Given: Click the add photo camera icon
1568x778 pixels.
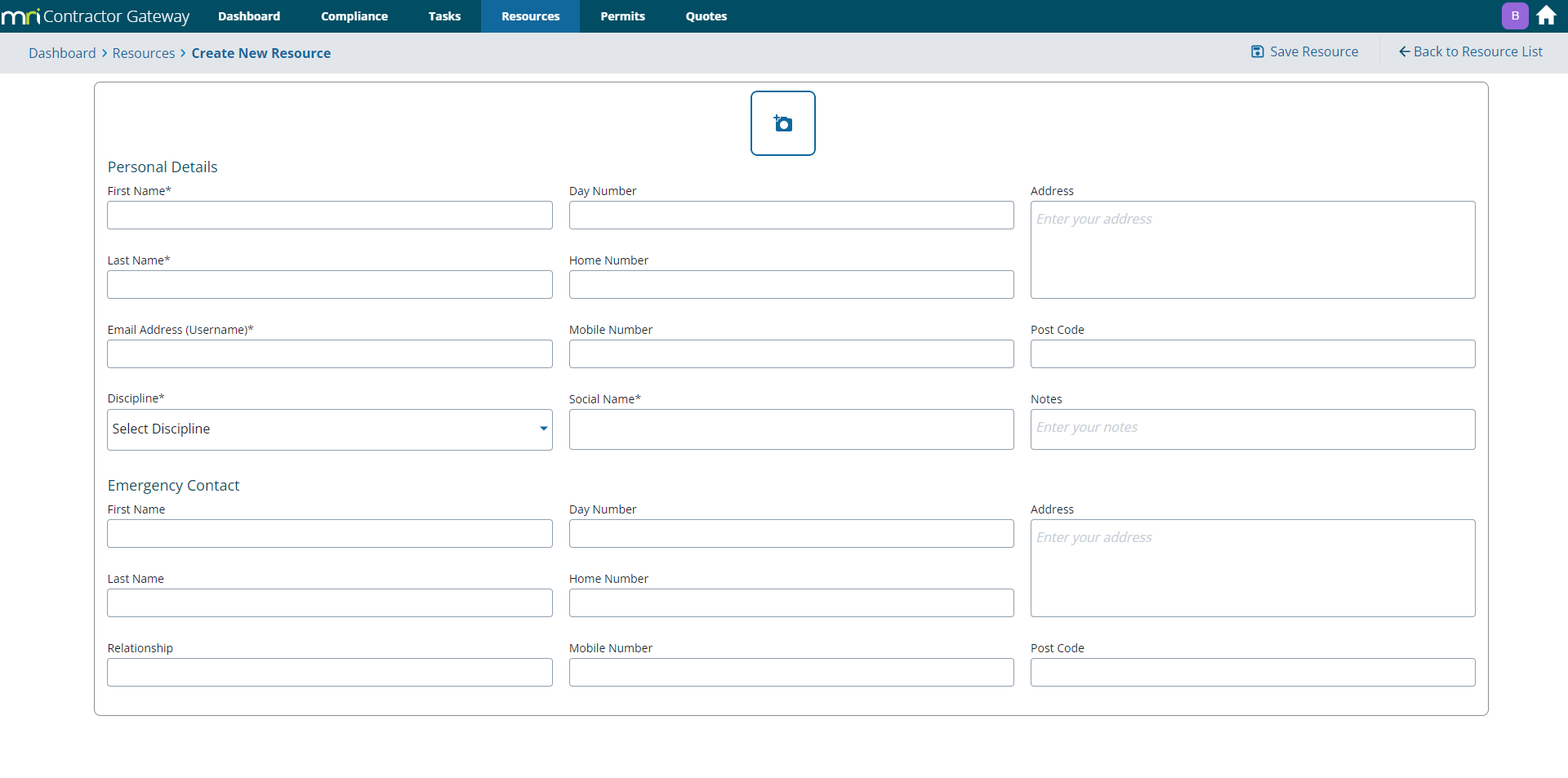Looking at the screenshot, I should (x=782, y=123).
